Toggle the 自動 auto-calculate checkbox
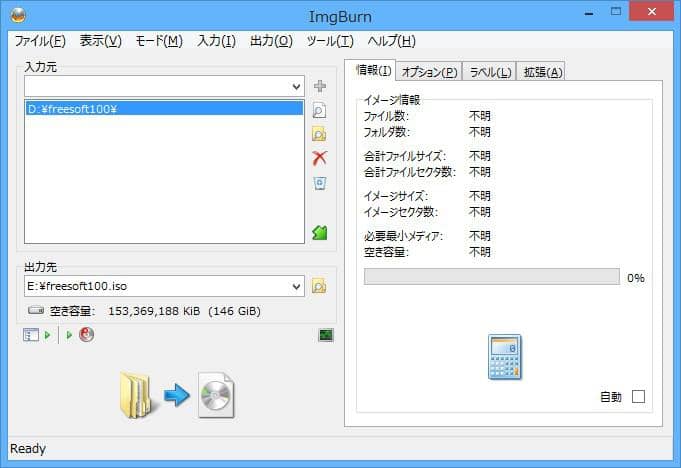The width and height of the screenshot is (681, 468). click(x=638, y=396)
